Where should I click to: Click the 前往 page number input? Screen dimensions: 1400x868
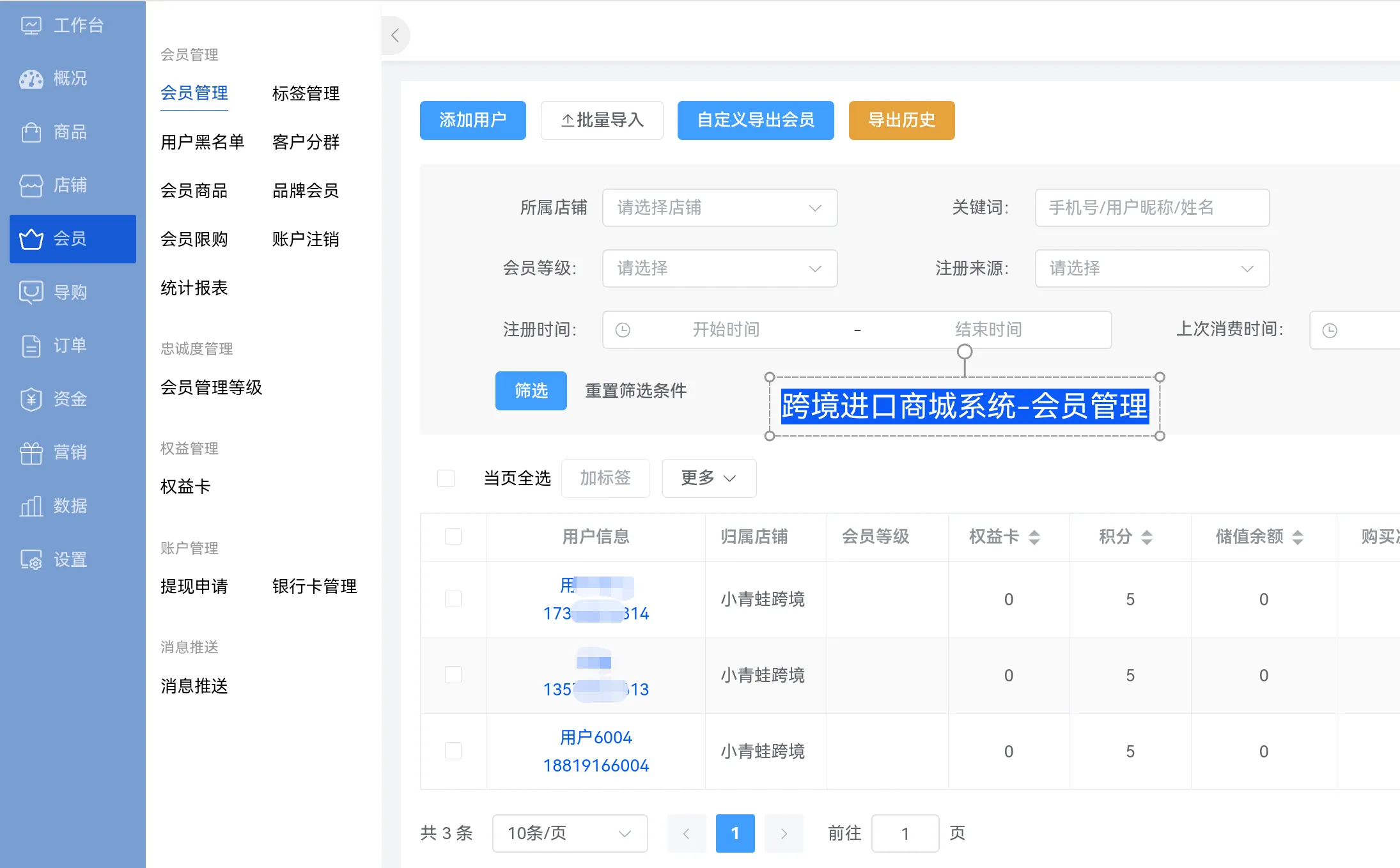point(905,833)
